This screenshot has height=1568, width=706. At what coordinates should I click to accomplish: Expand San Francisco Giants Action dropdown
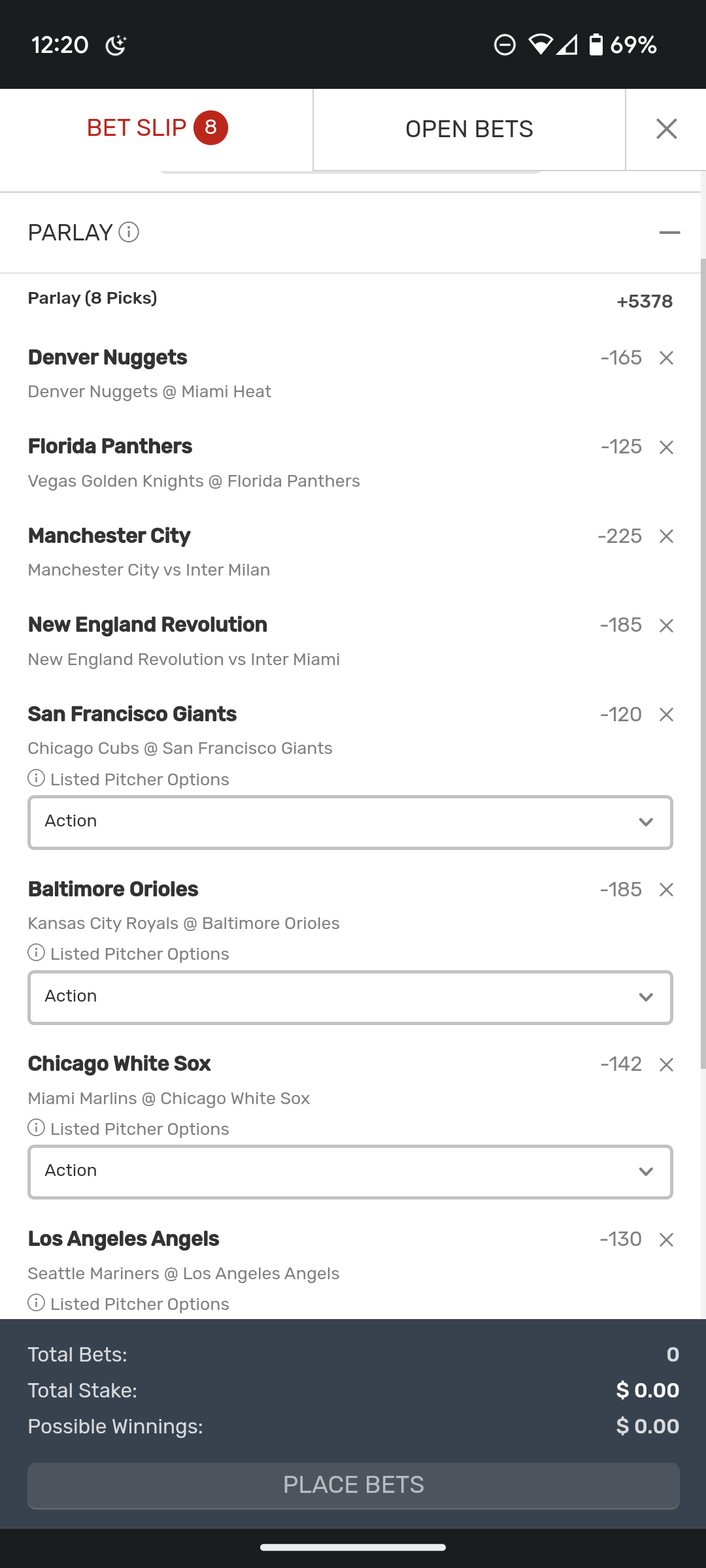click(350, 822)
